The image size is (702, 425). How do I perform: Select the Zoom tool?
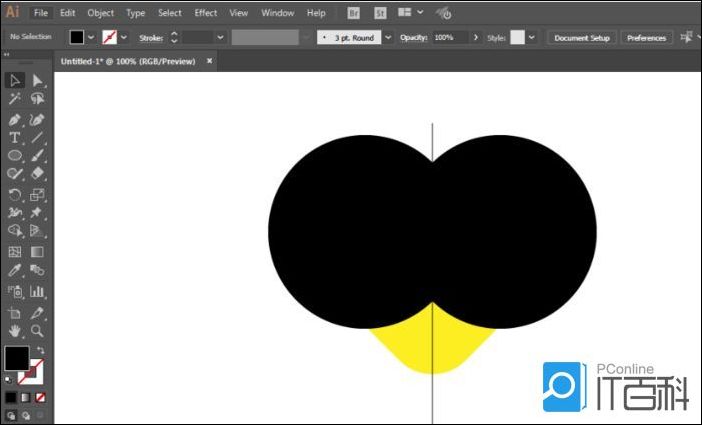click(x=37, y=330)
